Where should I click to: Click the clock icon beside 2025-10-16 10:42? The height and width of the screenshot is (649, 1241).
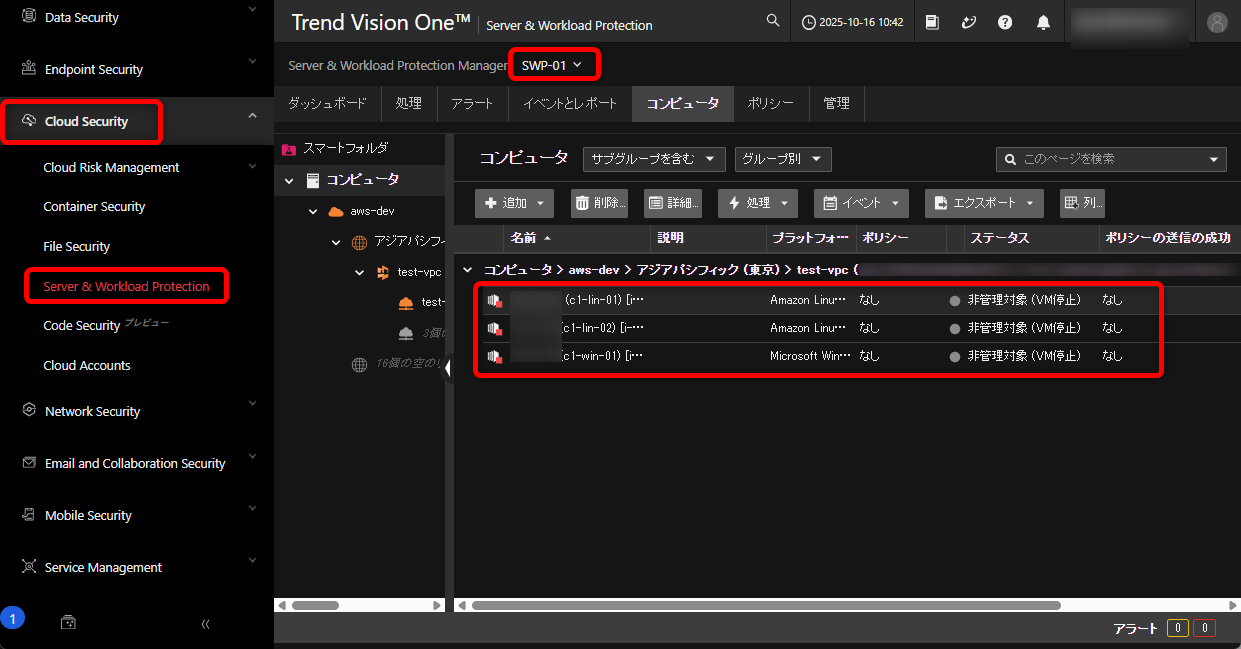coord(809,22)
